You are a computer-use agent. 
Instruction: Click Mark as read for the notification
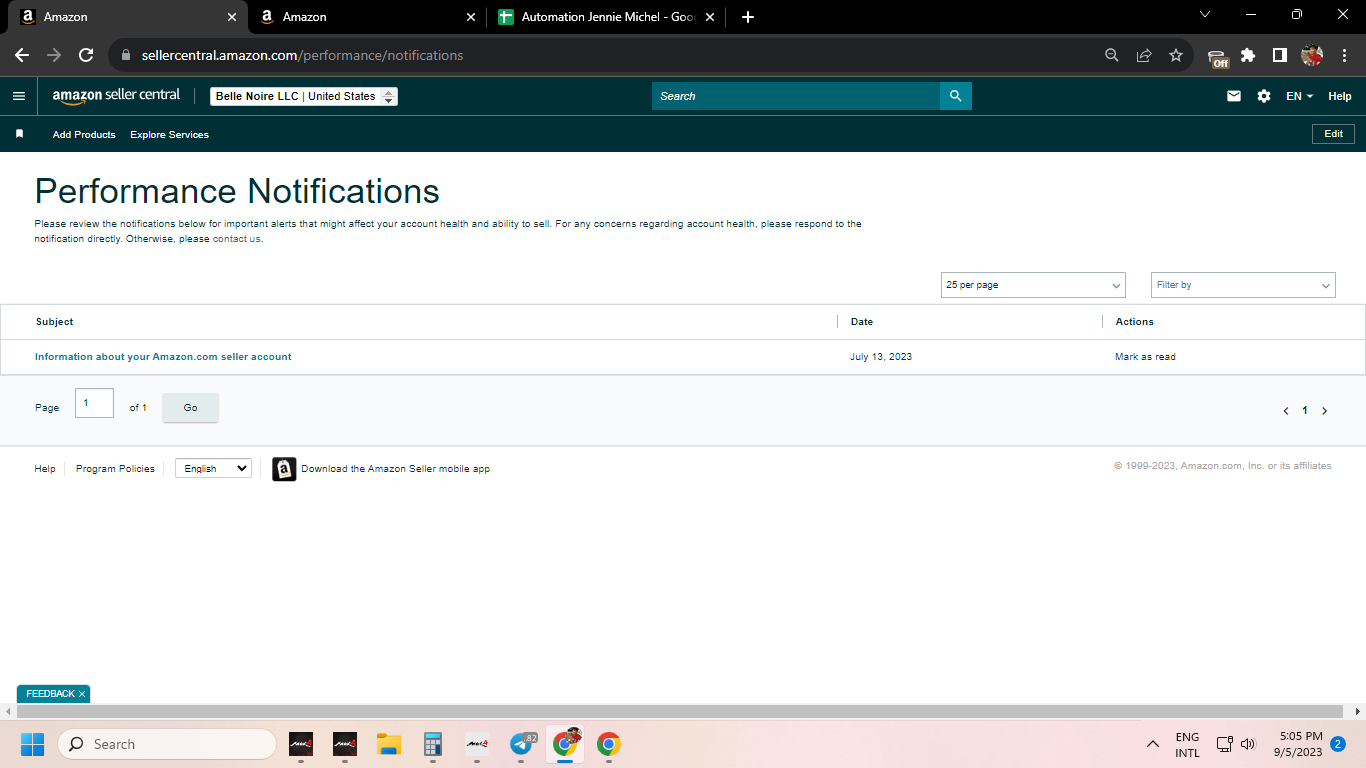(x=1145, y=357)
